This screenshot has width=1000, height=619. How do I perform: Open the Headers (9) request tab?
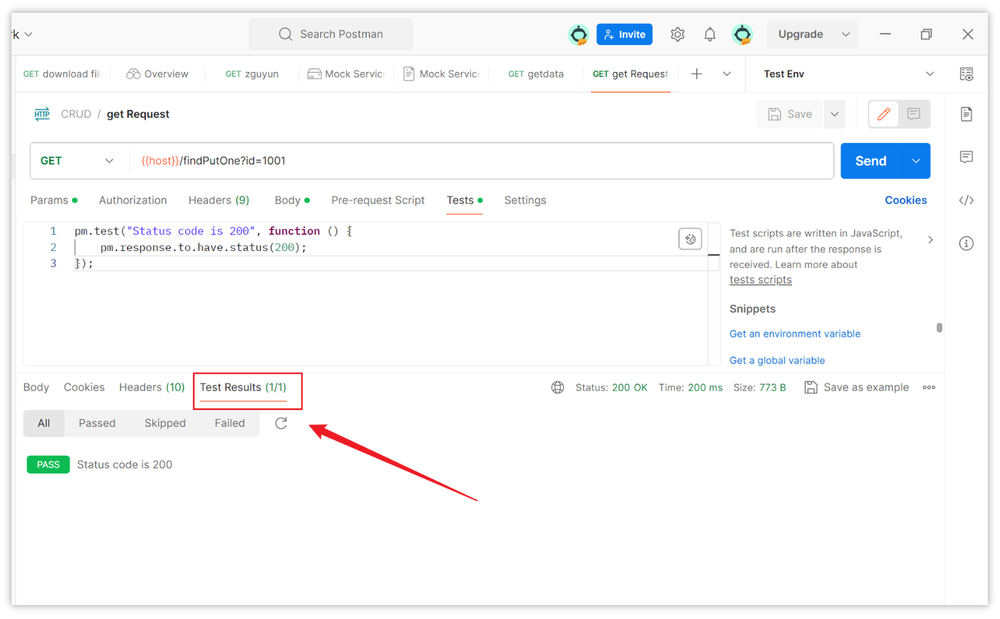point(218,200)
